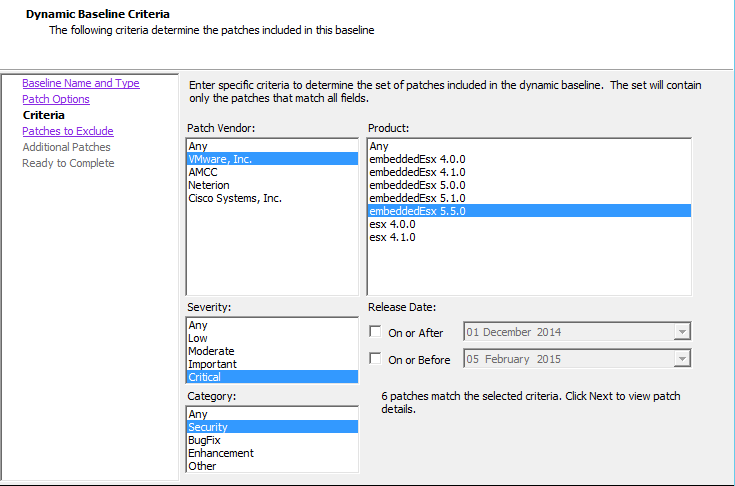Image resolution: width=735 pixels, height=486 pixels.
Task: Choose embeddedEsx 5.1.0 in Product list
Action: point(417,198)
